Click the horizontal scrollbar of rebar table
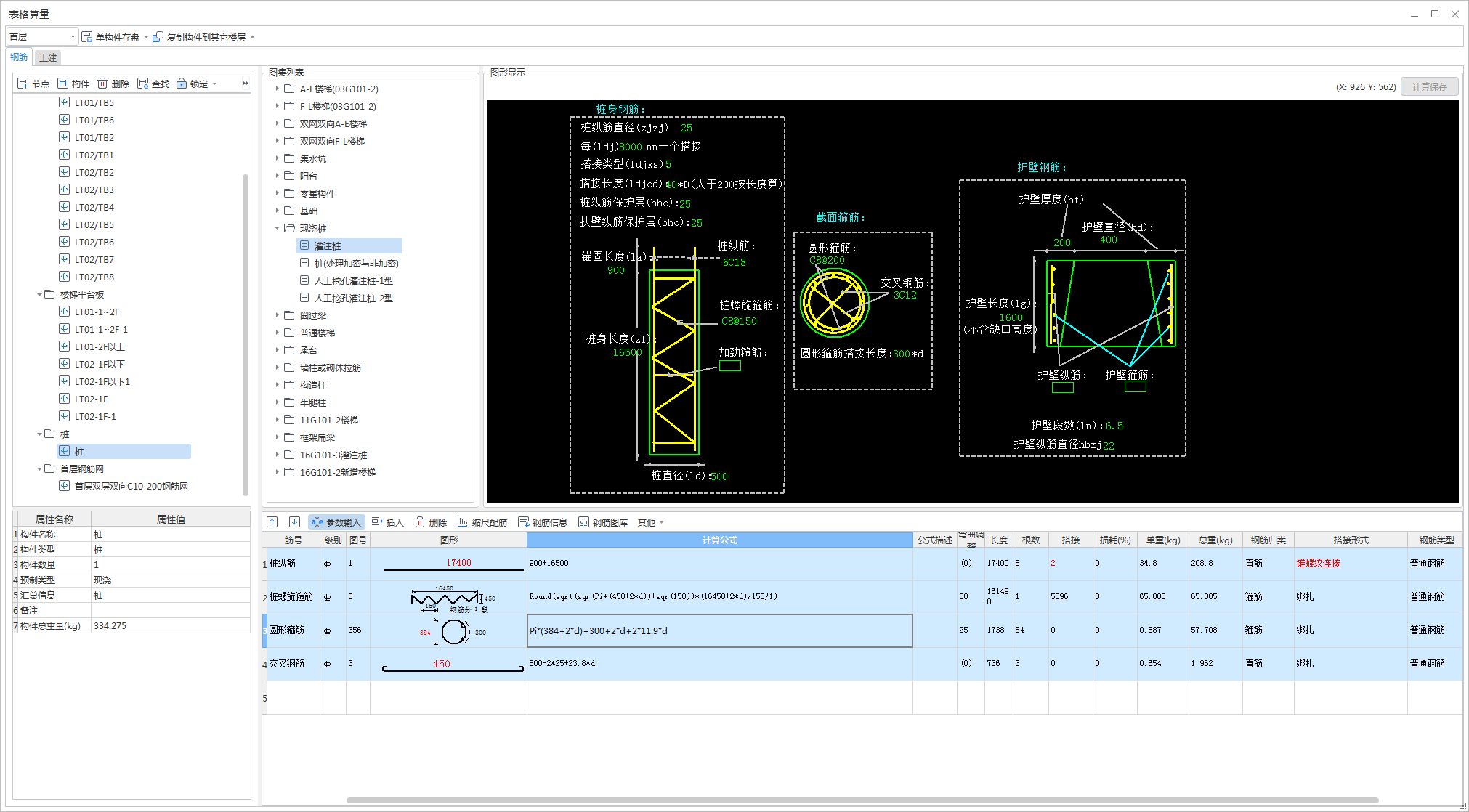The image size is (1469, 812). pos(862,800)
